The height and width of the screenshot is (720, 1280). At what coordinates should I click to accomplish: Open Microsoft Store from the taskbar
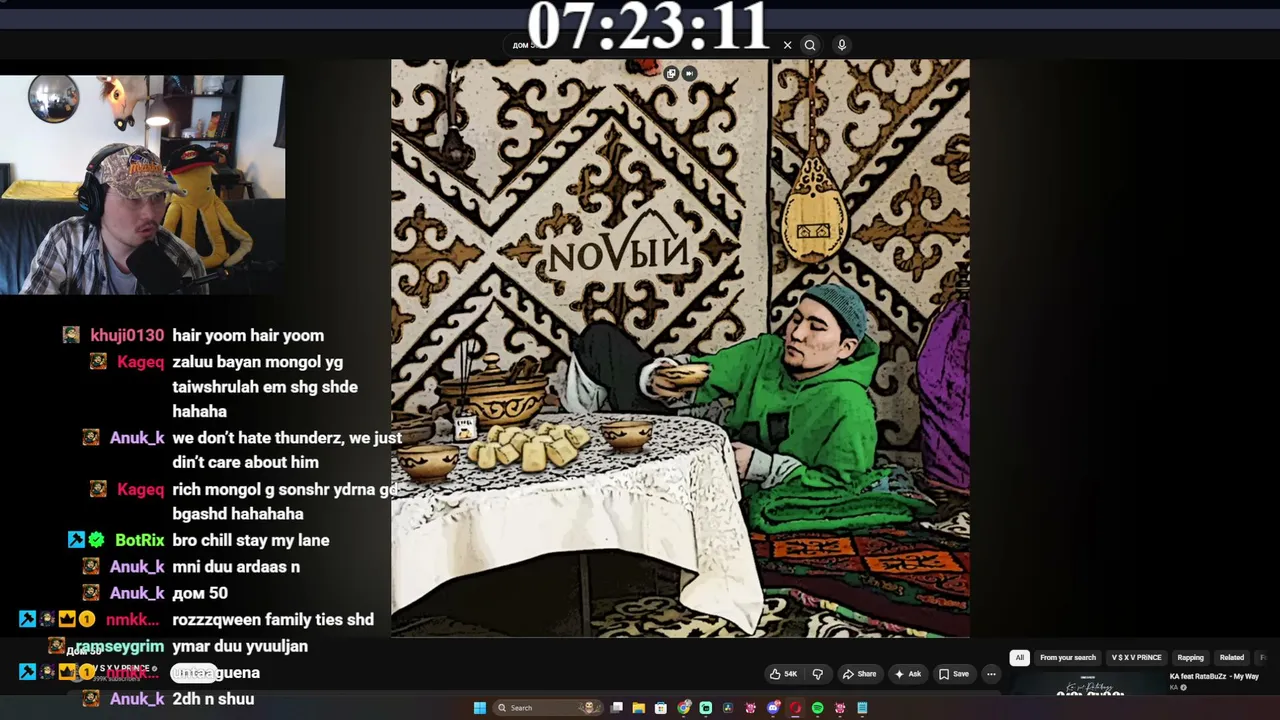click(x=661, y=708)
